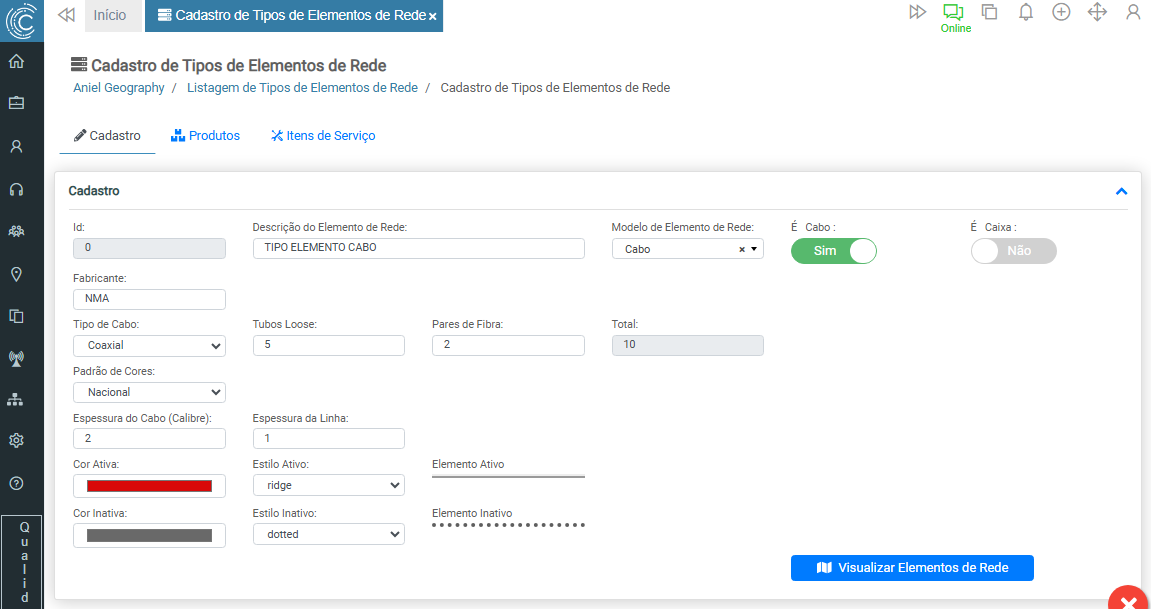1153x609 pixels.
Task: Switch to the Produtos tab
Action: (x=206, y=136)
